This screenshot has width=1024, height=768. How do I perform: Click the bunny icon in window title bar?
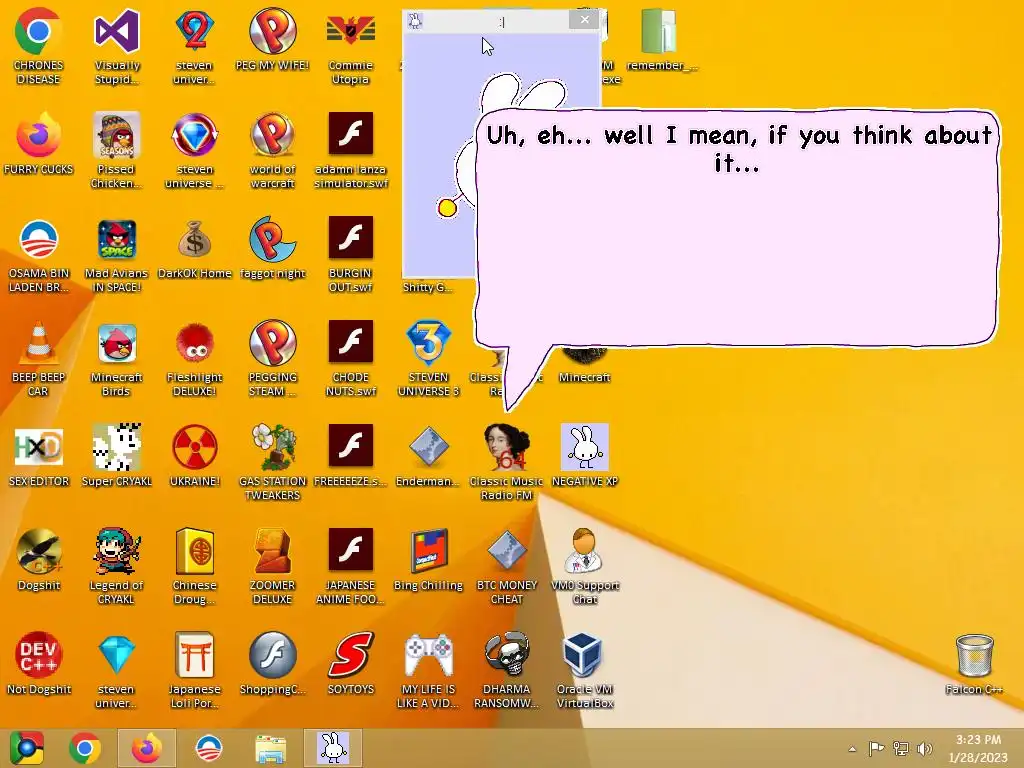point(415,21)
